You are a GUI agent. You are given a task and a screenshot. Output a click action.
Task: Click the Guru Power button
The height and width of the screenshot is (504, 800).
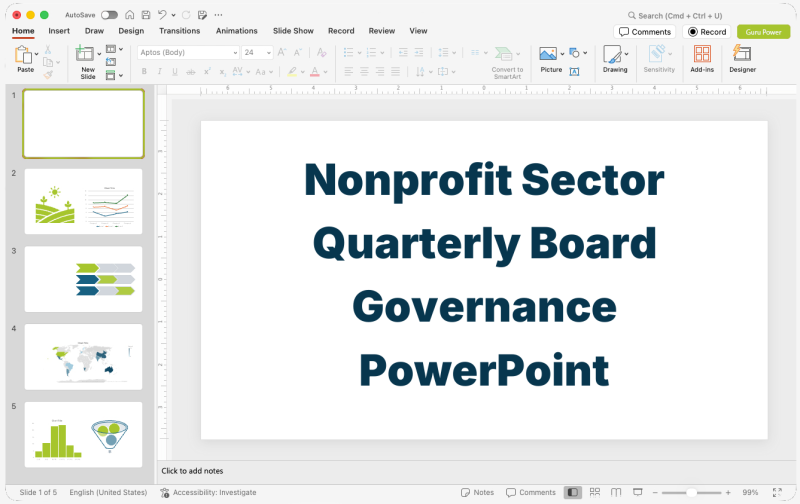[x=764, y=32]
